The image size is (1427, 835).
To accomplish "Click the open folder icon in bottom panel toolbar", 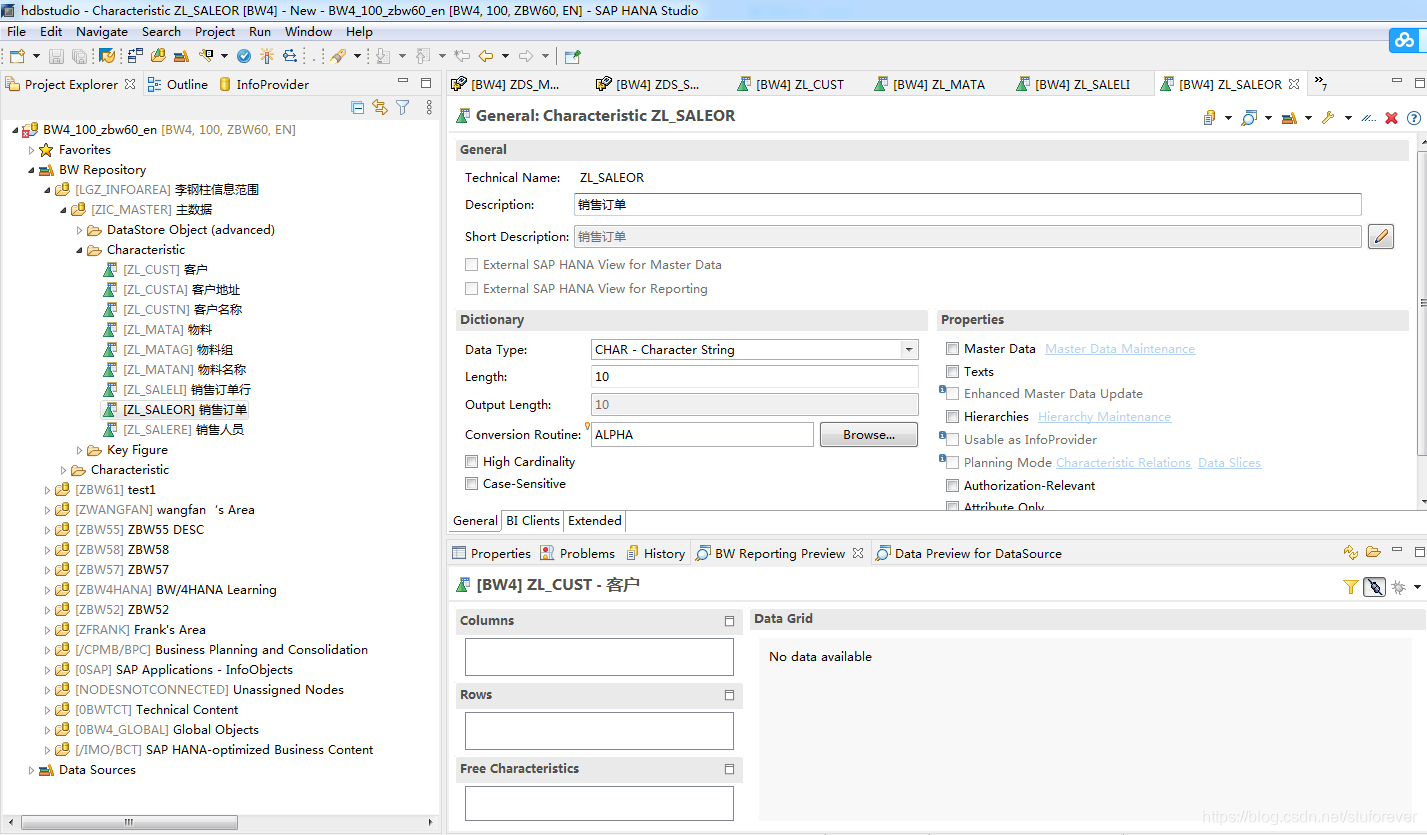I will (x=1373, y=552).
